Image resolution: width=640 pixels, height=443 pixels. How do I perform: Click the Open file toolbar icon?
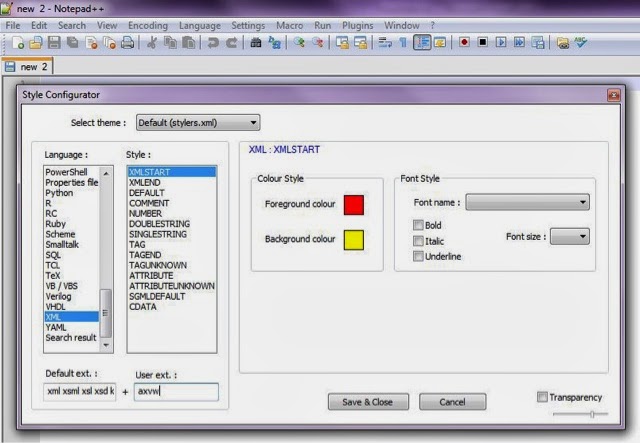pos(36,42)
